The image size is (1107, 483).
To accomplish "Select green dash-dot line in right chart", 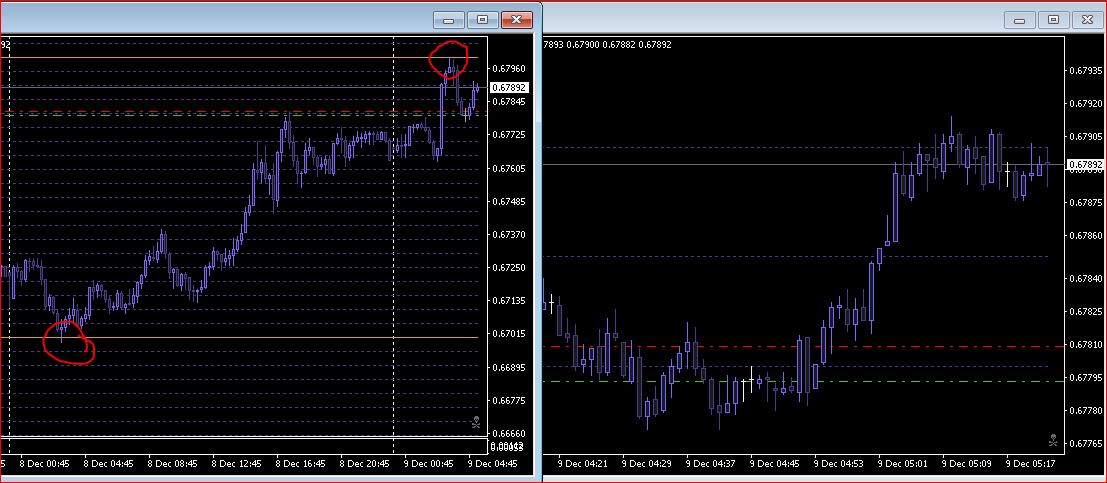I will click(x=803, y=381).
